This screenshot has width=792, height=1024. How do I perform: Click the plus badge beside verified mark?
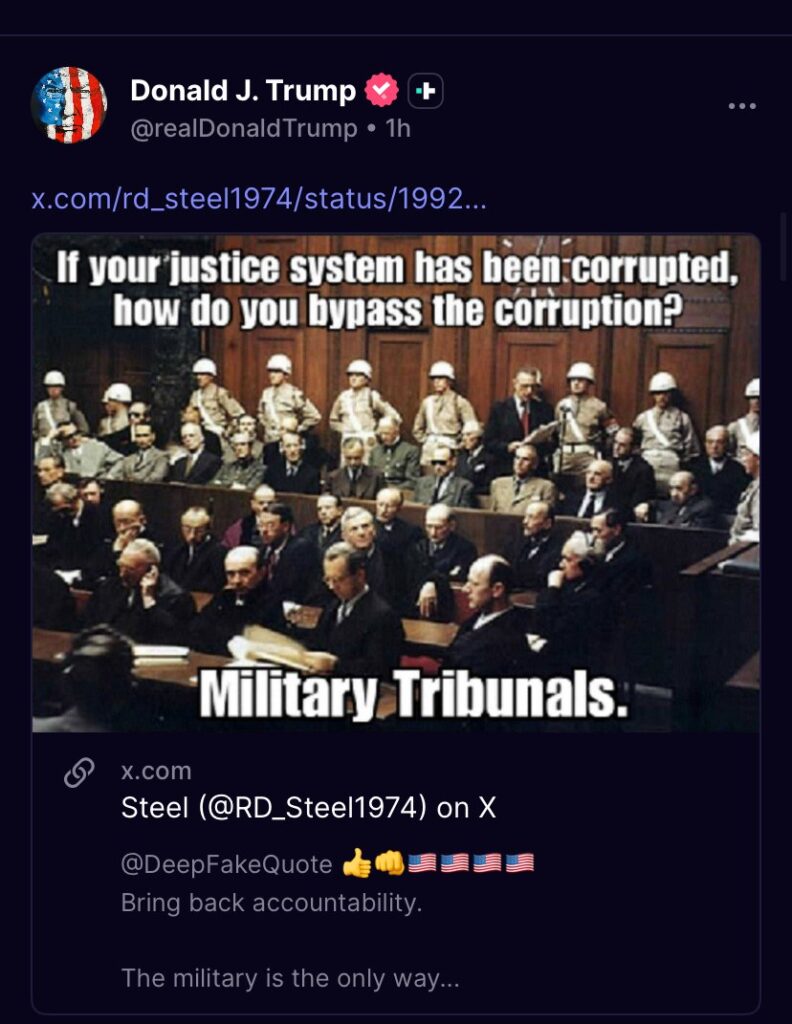coord(426,91)
